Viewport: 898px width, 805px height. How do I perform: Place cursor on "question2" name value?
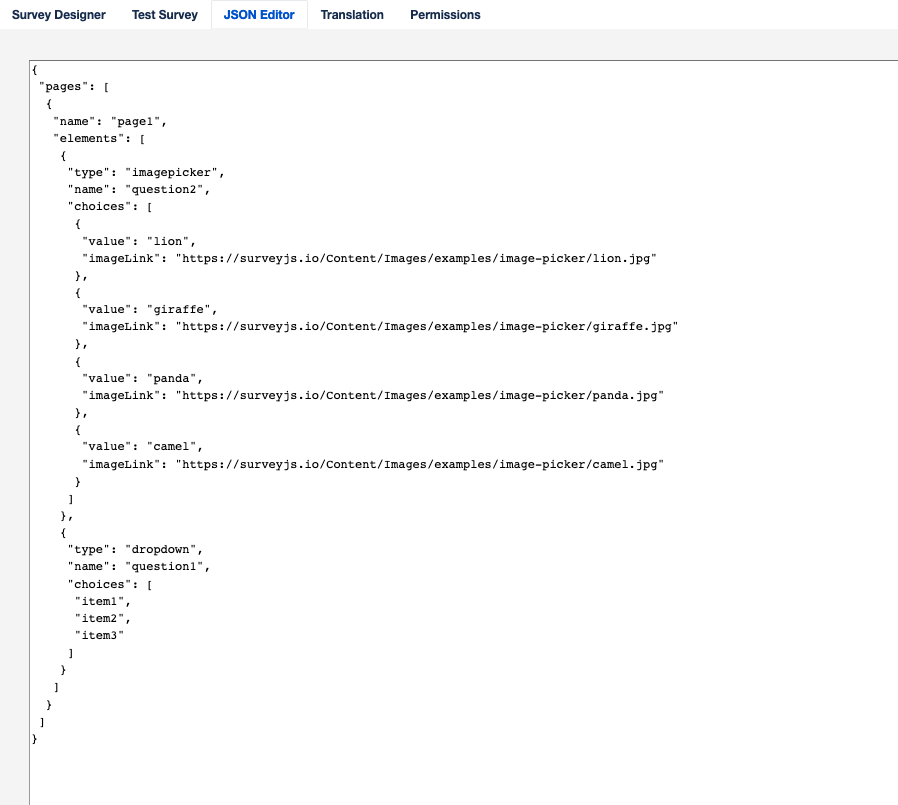click(165, 189)
